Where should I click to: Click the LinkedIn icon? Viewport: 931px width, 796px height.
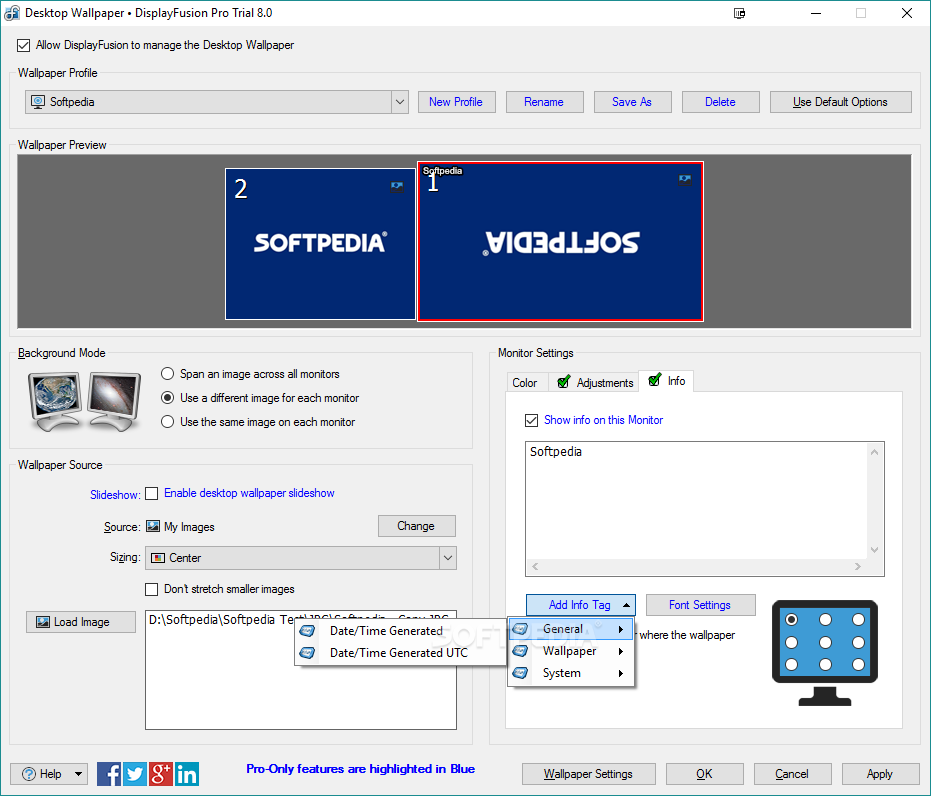(187, 774)
